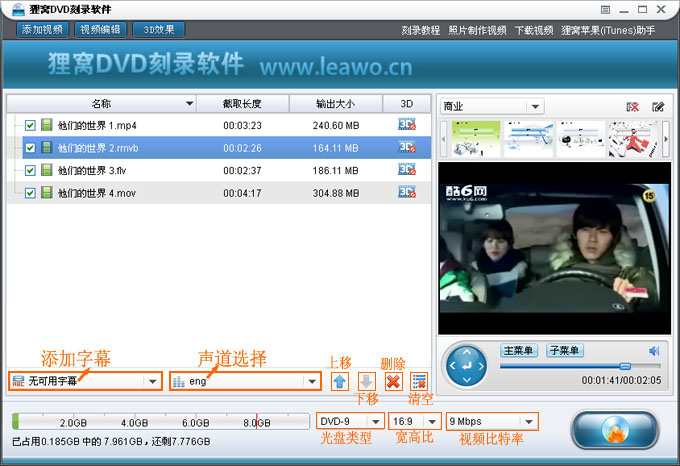Open the DVD-9 disc type dropdown
Screen dimensions: 680x466
coord(350,421)
